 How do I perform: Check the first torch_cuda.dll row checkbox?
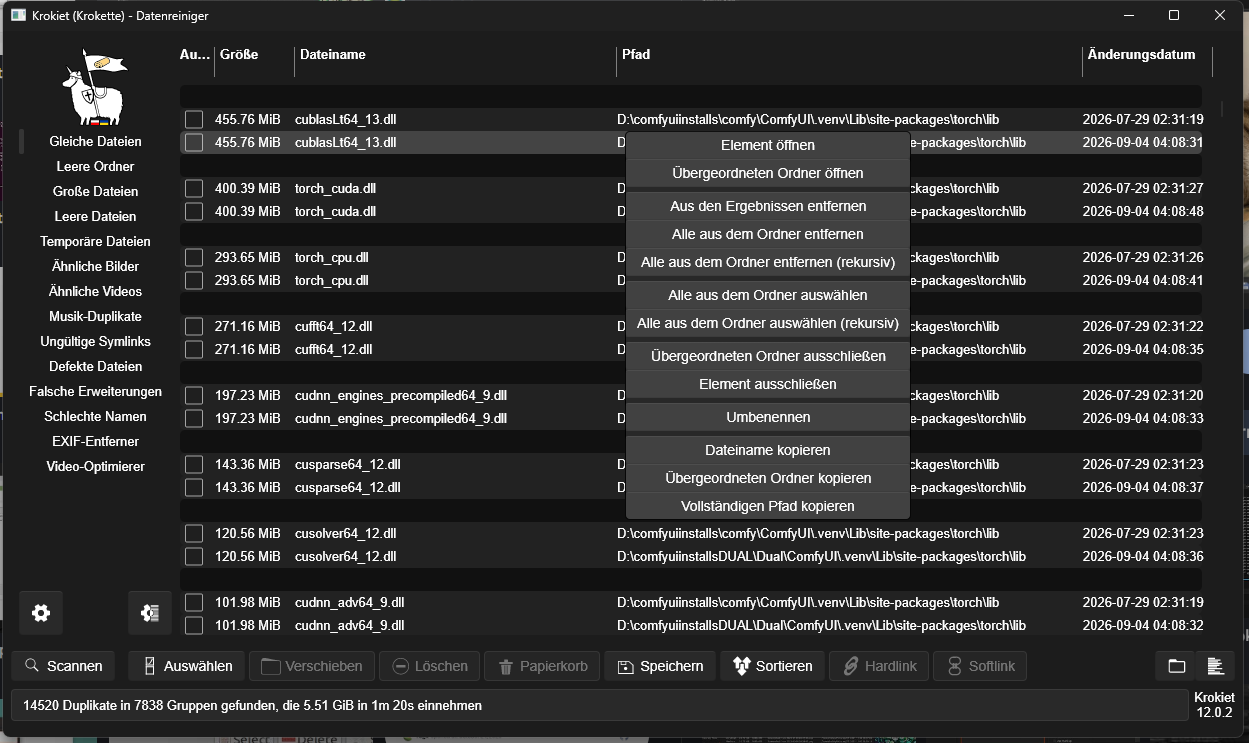[x=194, y=189]
